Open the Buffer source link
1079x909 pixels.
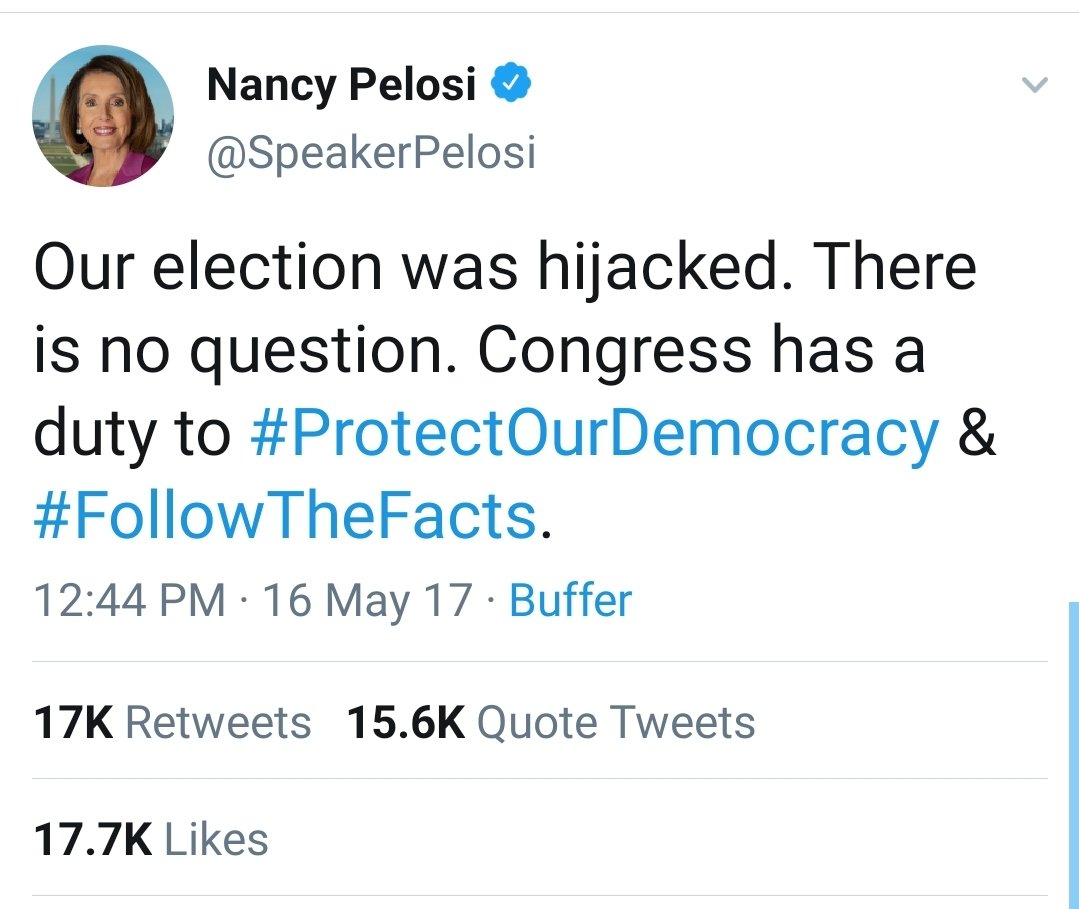(570, 601)
